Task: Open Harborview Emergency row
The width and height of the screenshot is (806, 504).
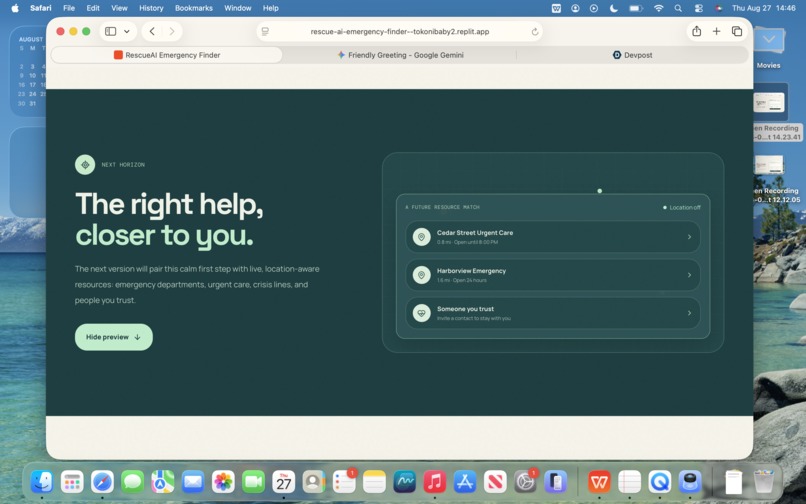Action: pyautogui.click(x=553, y=275)
